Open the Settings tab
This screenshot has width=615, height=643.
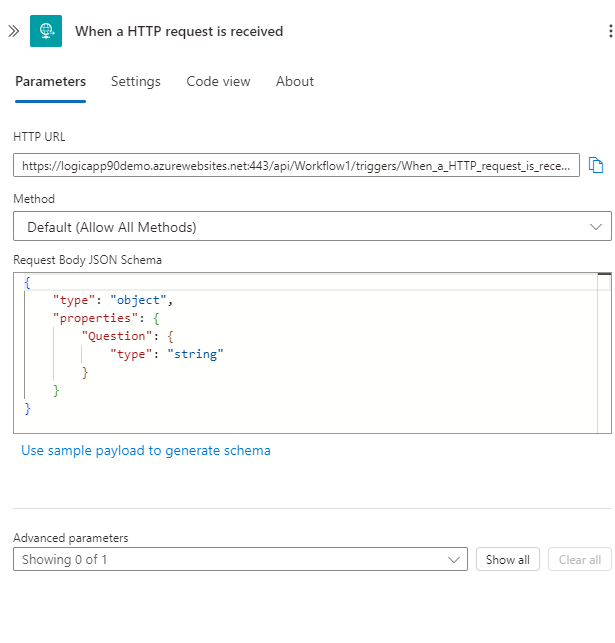tap(136, 82)
